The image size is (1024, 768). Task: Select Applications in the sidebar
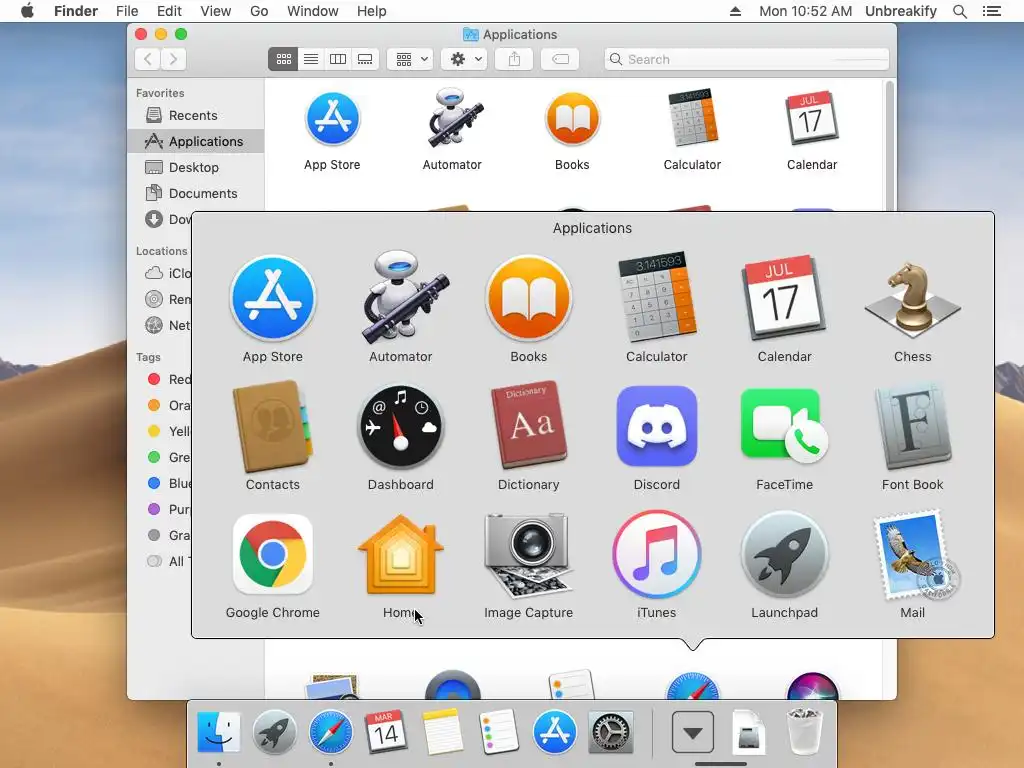point(195,141)
